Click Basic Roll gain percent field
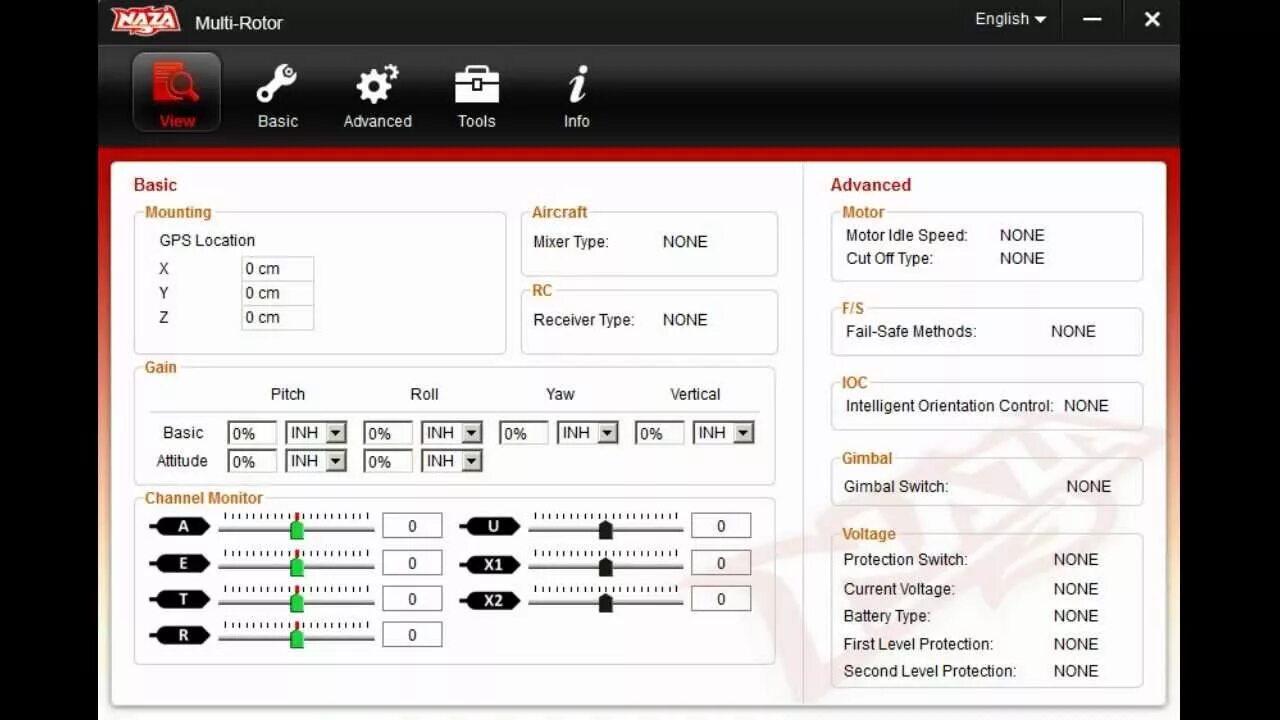Screen dimensions: 1280x720 coord(388,433)
